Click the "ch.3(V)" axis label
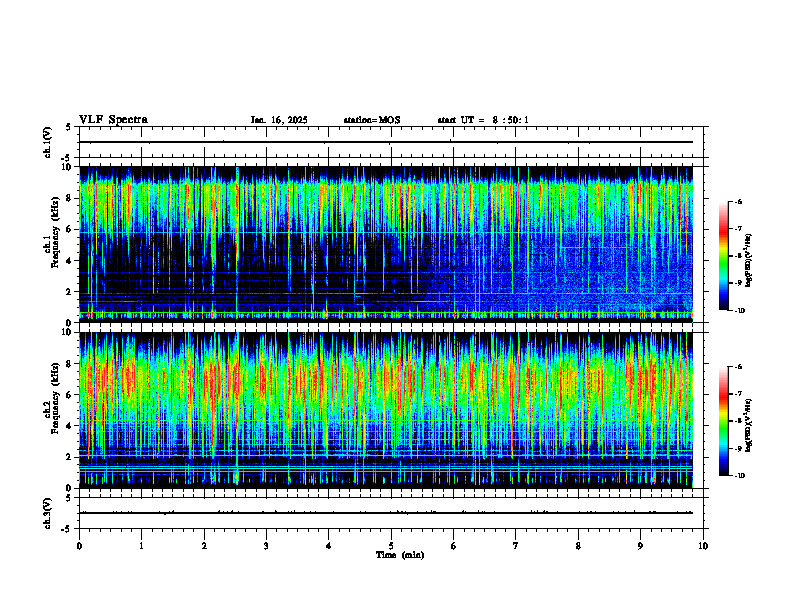Image resolution: width=792 pixels, height=612 pixels. click(47, 513)
